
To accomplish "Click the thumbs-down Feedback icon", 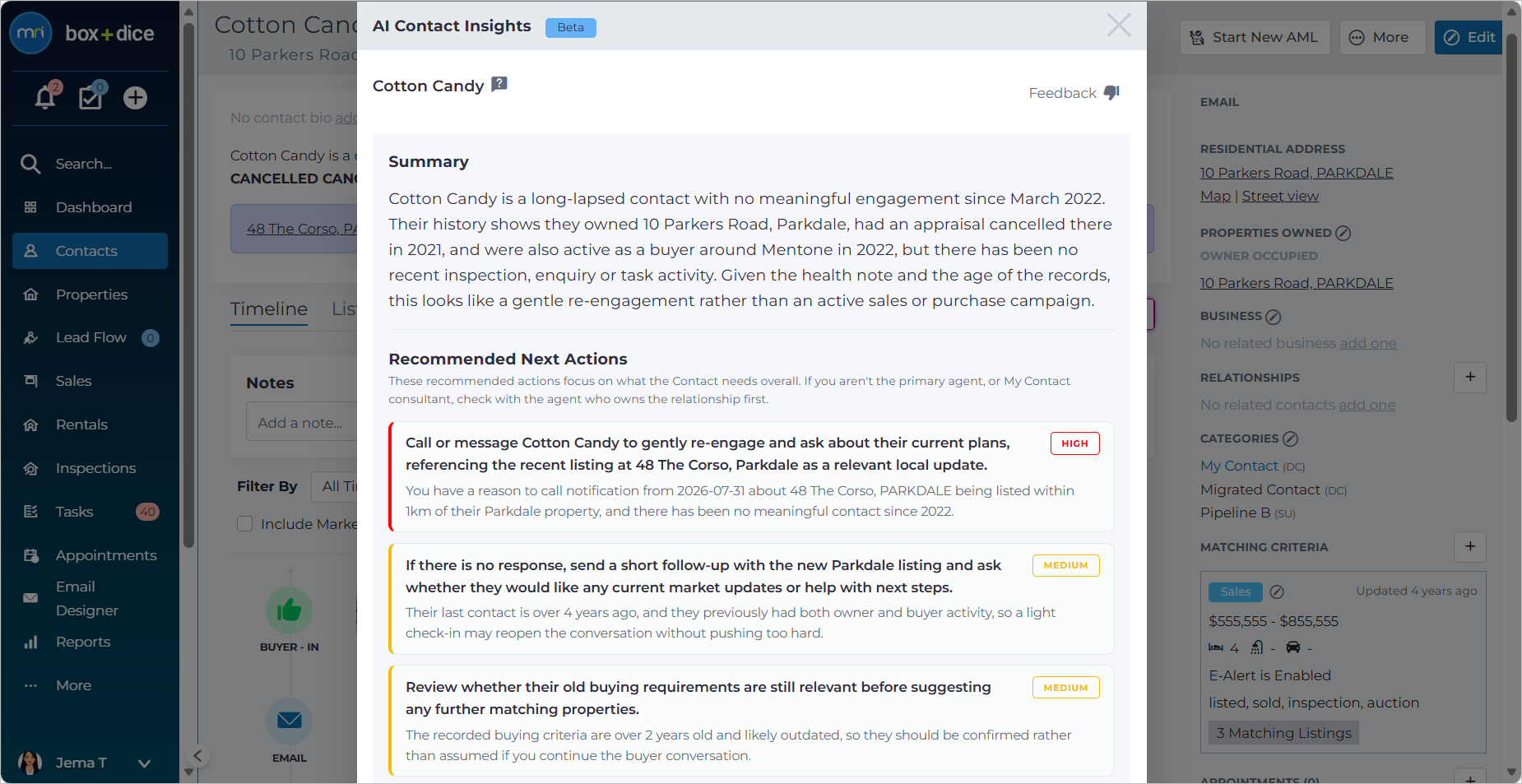I will [1111, 93].
